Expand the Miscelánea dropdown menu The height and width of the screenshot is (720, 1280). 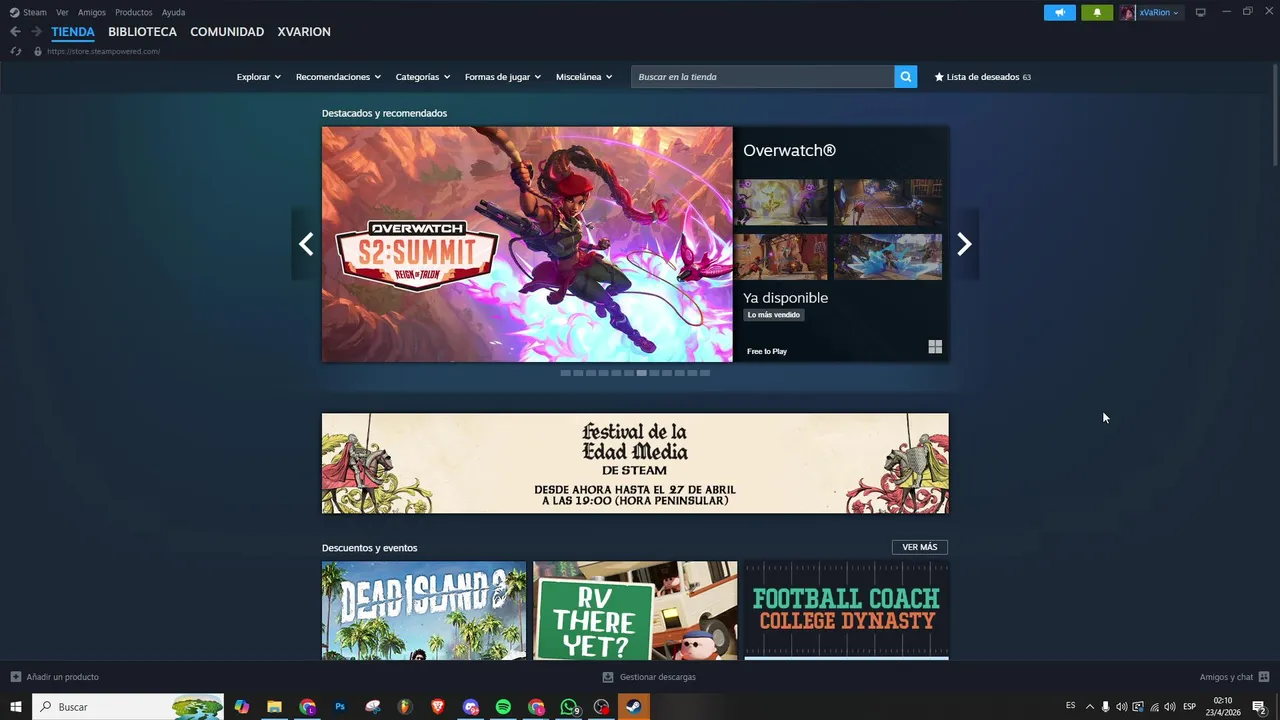point(584,77)
